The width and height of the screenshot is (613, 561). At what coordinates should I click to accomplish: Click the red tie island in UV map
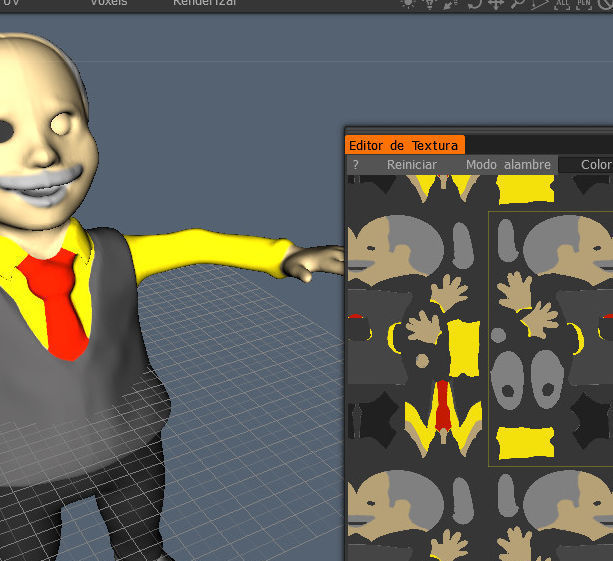pyautogui.click(x=443, y=406)
